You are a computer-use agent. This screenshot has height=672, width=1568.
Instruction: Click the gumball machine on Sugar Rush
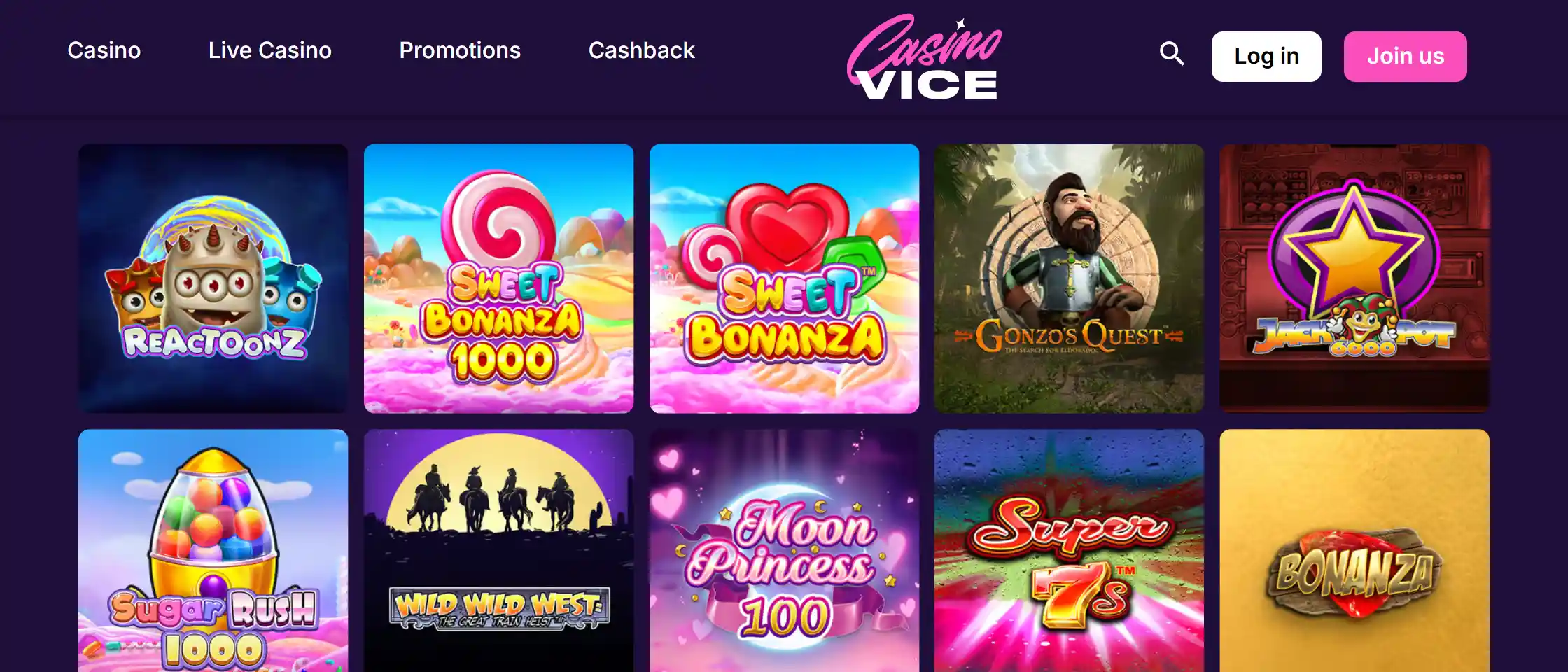212,524
